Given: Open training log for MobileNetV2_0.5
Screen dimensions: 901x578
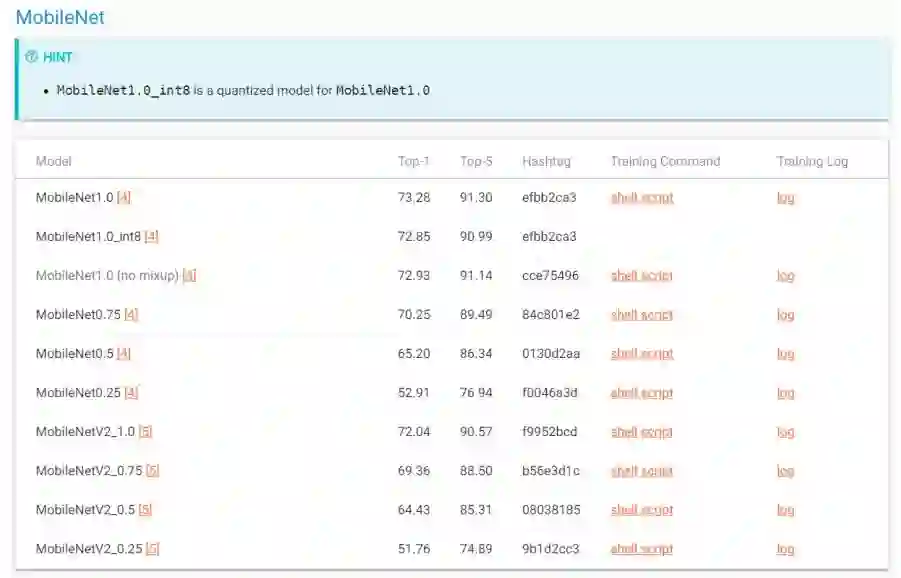Looking at the screenshot, I should click(785, 510).
